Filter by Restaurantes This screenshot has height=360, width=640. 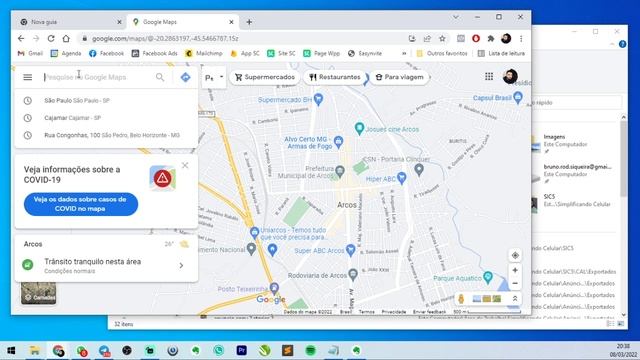[x=335, y=77]
